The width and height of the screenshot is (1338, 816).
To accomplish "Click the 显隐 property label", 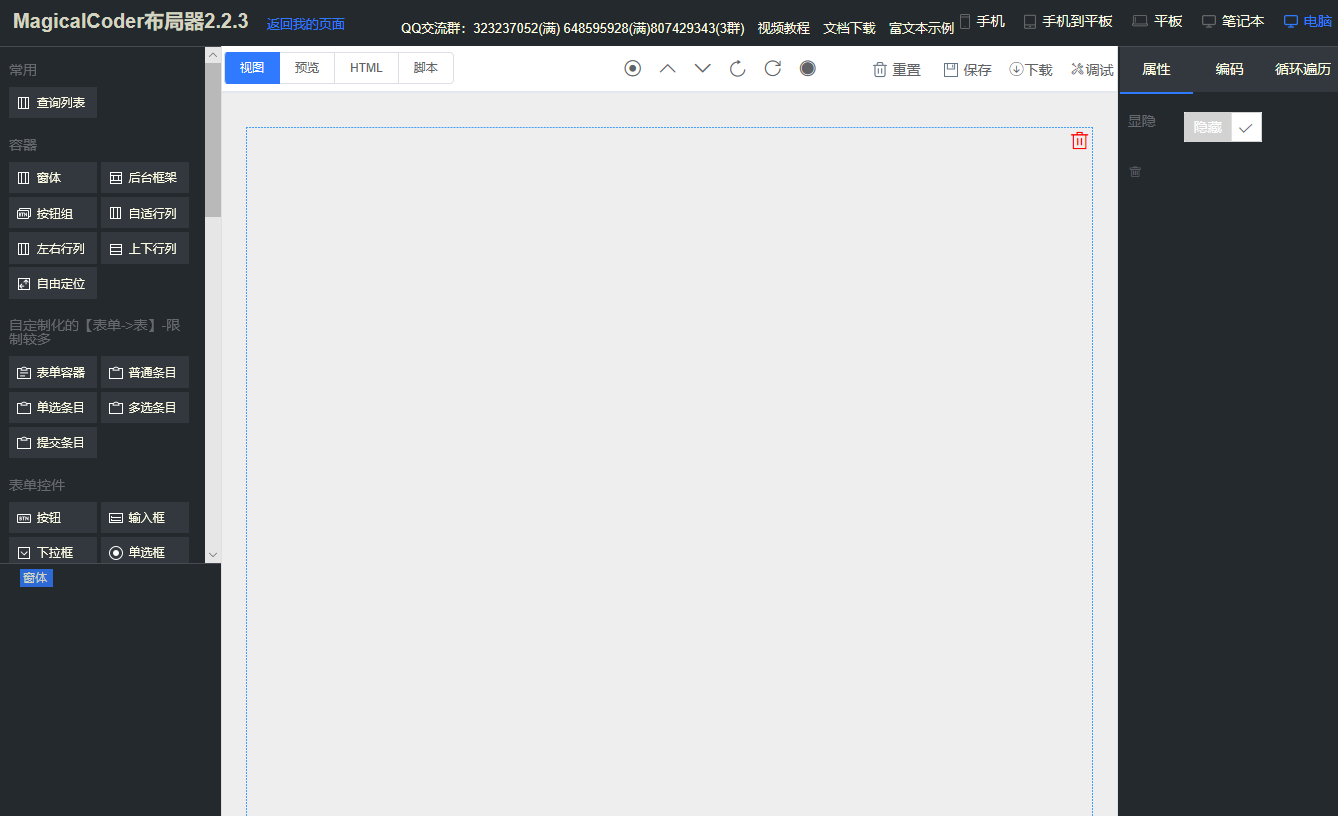I will (1142, 121).
